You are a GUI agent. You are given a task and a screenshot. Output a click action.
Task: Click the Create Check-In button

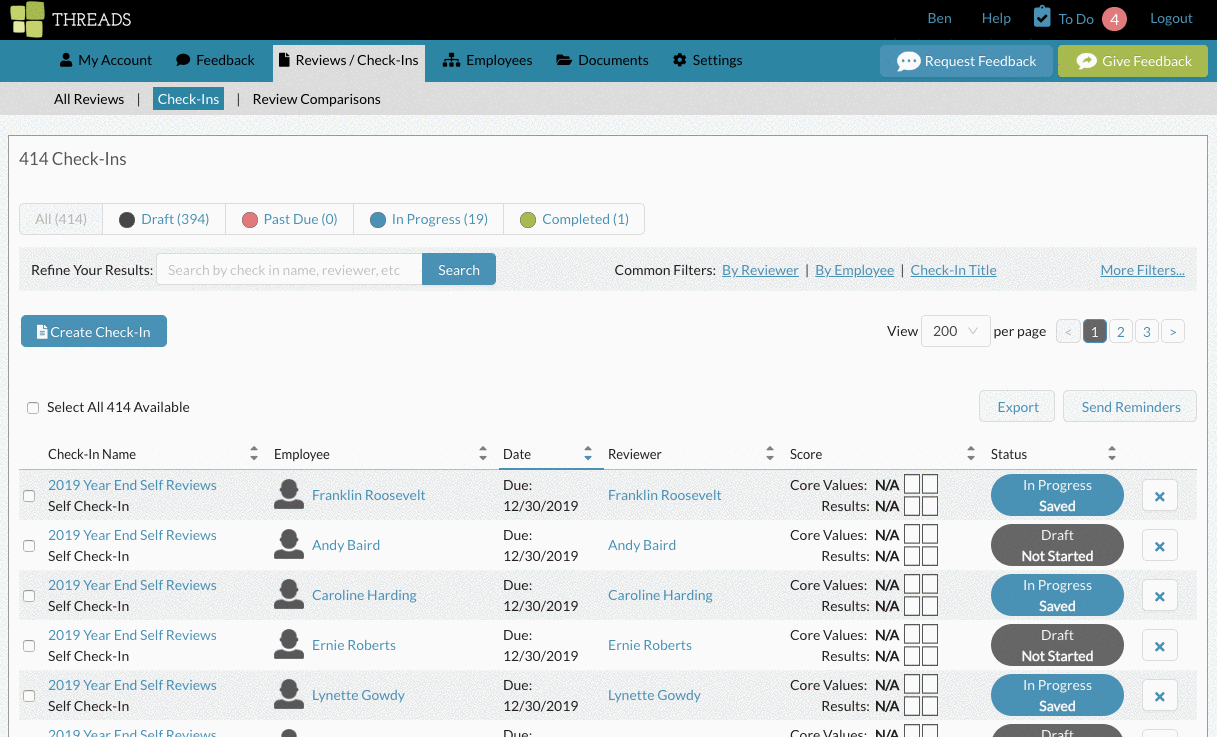(x=94, y=332)
